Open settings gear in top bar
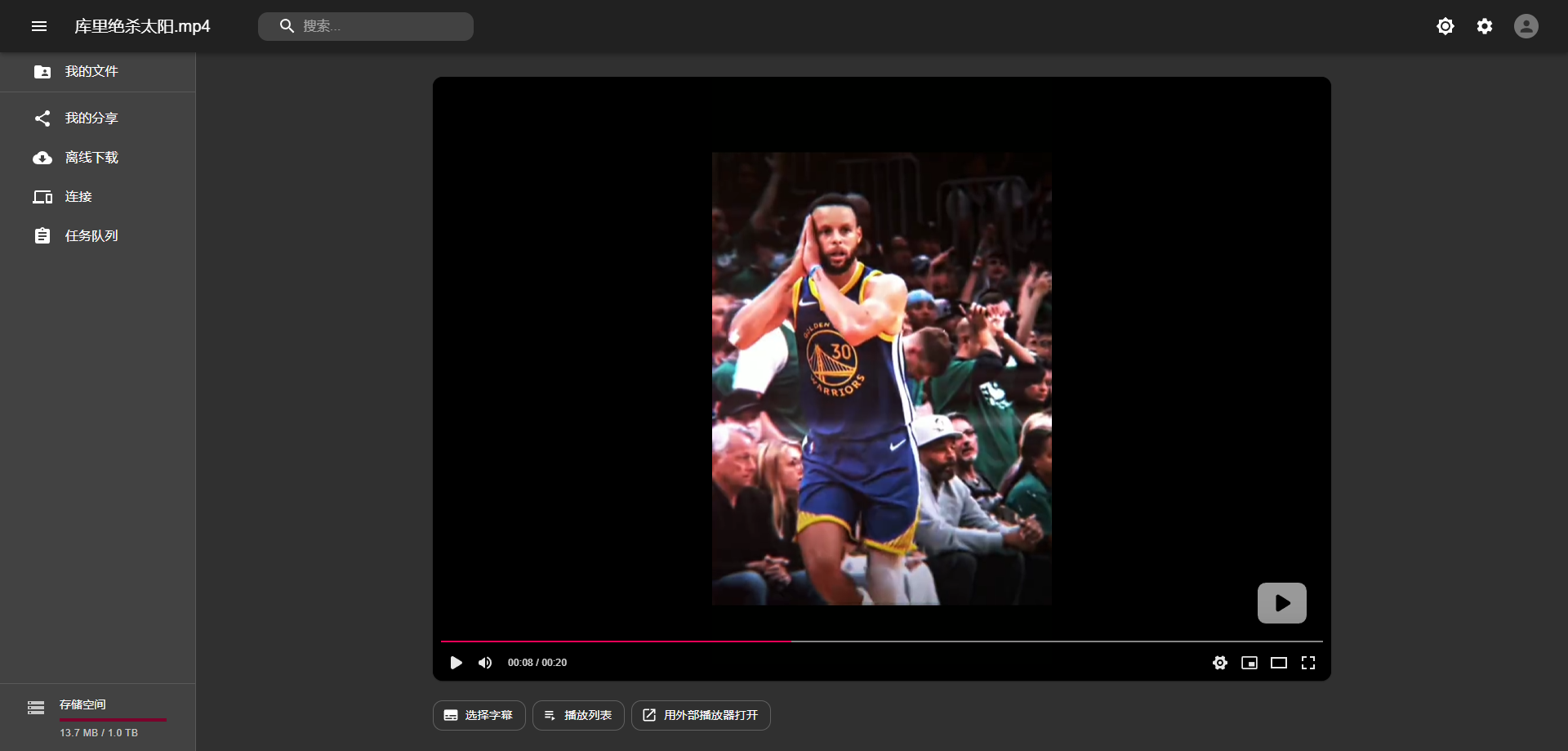 point(1485,26)
